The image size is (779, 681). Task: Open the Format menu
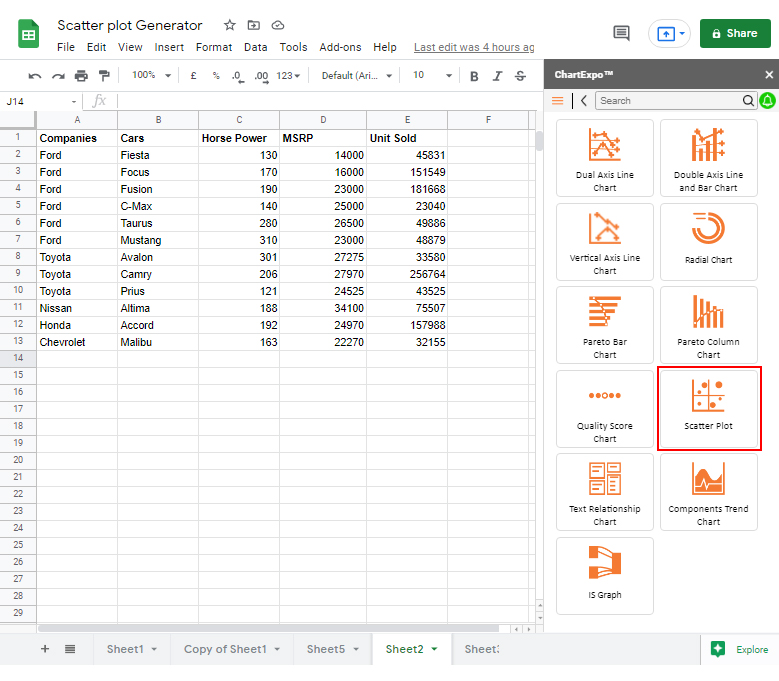[x=214, y=47]
